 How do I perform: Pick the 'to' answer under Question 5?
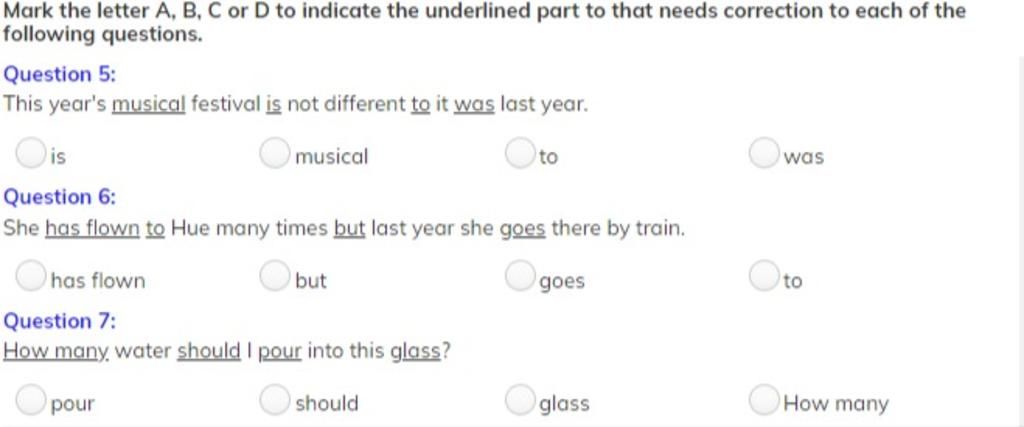(x=520, y=153)
